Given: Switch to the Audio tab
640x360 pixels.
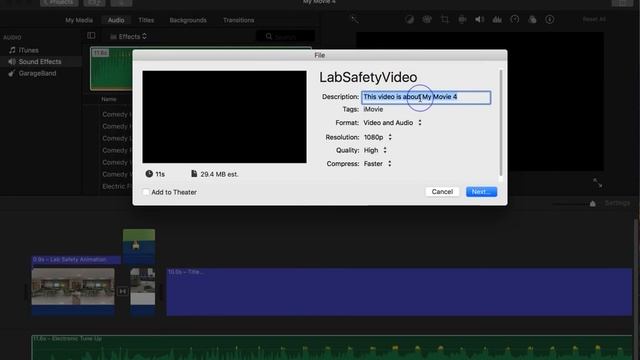Looking at the screenshot, I should (116, 20).
